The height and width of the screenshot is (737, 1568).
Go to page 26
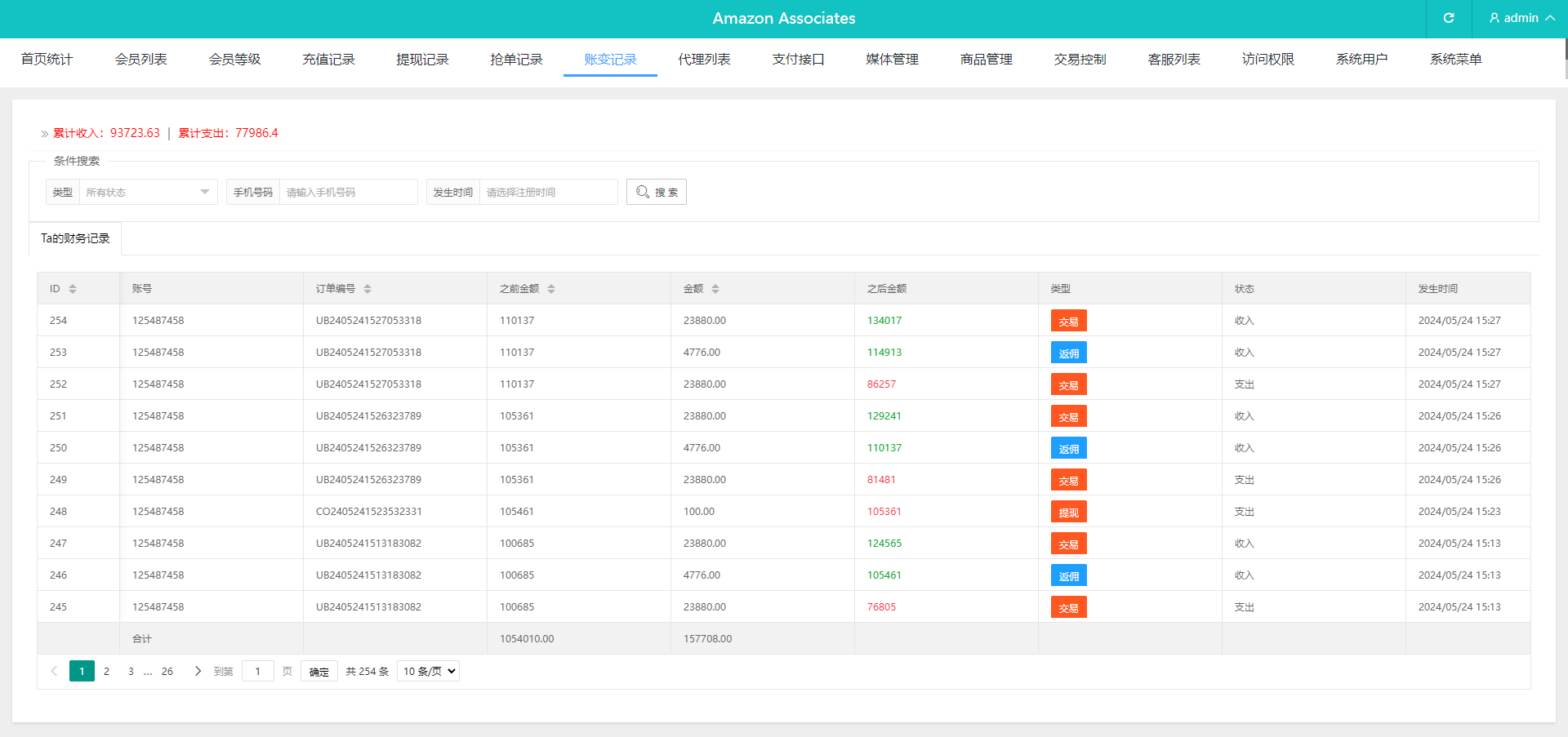pos(167,671)
